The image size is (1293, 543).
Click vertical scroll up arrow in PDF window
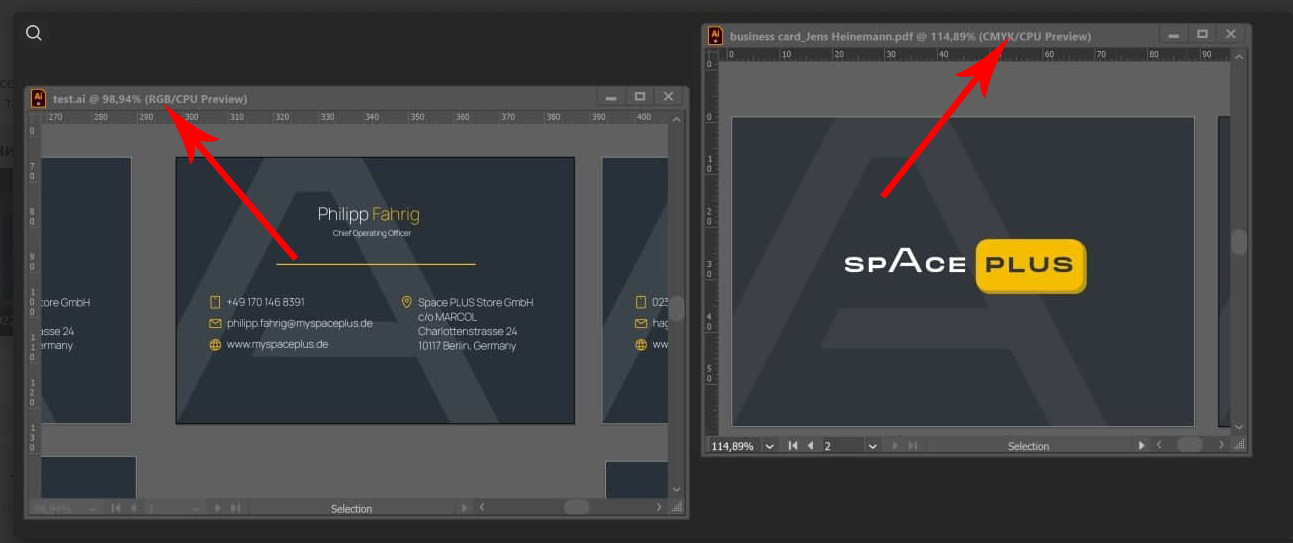coord(1239,58)
